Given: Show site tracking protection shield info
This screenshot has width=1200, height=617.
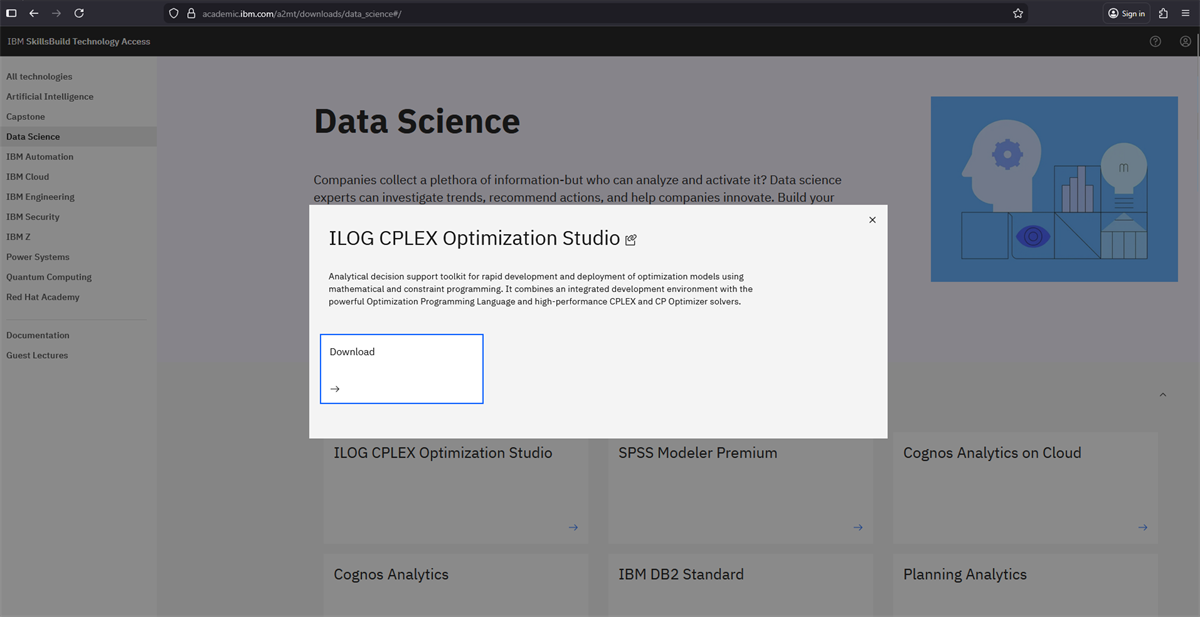Looking at the screenshot, I should [x=173, y=14].
